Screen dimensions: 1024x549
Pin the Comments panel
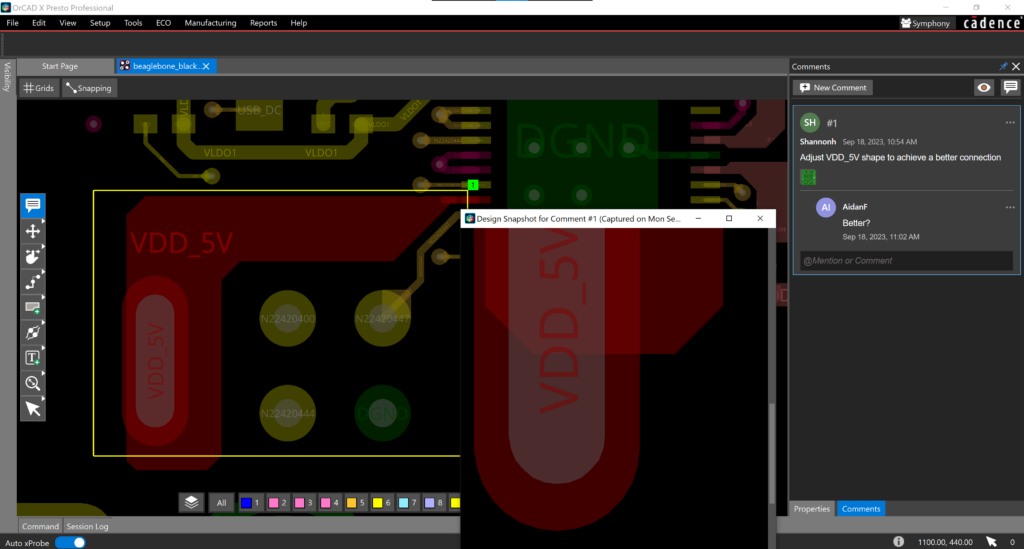1003,67
